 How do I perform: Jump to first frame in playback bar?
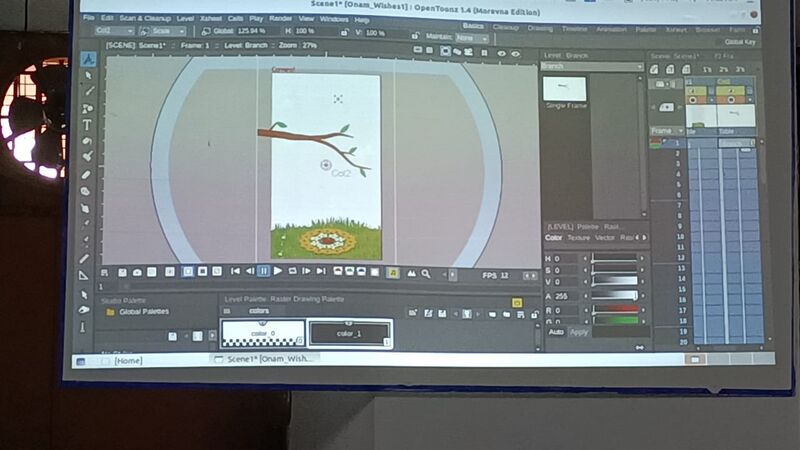click(x=235, y=271)
